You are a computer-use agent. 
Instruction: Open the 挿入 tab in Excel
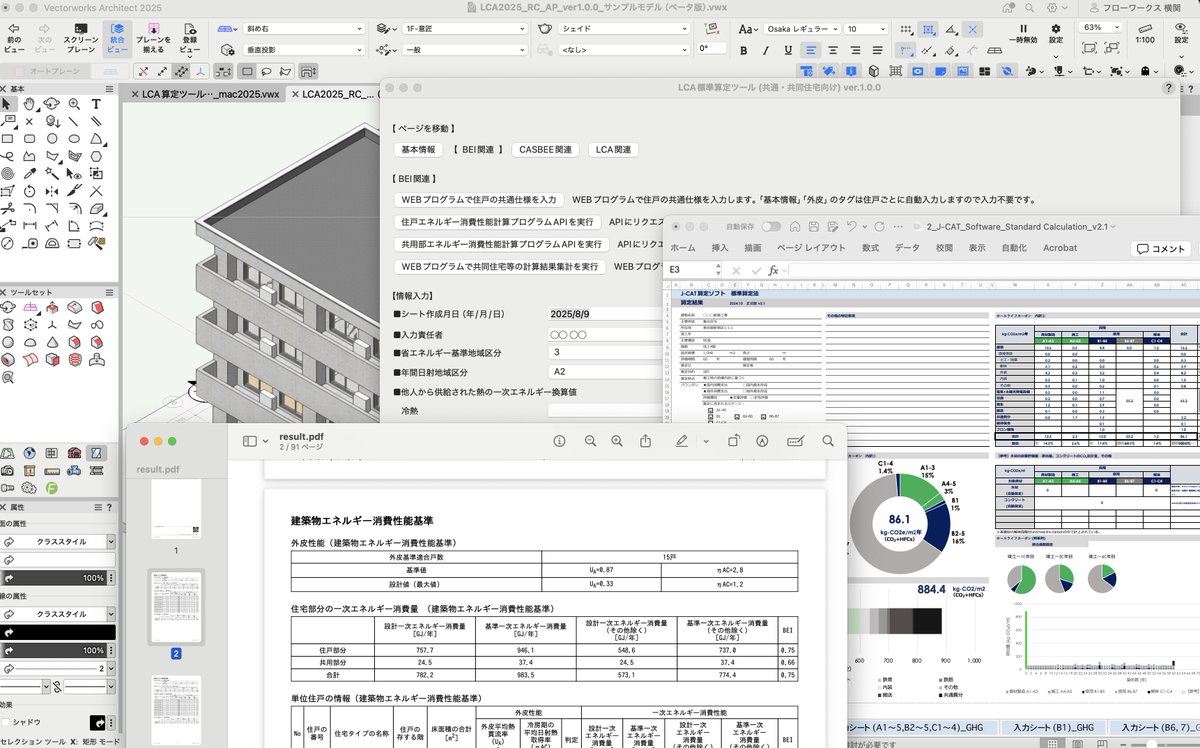(x=720, y=248)
